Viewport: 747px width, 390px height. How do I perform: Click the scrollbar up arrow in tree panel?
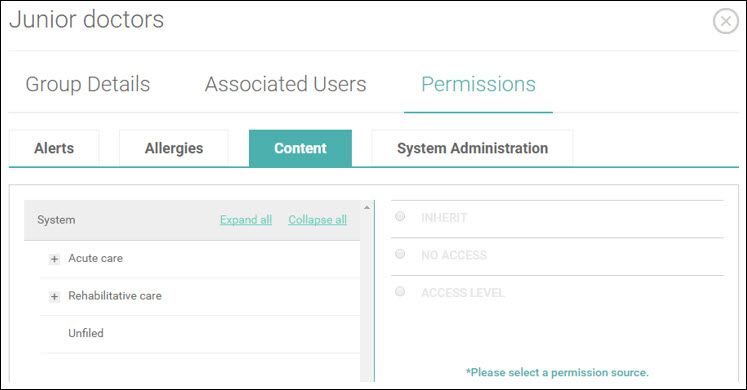(x=367, y=208)
